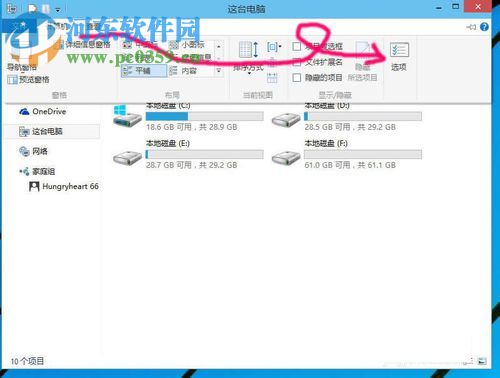Select 家庭组 in the navigation pane
The width and height of the screenshot is (500, 378).
coord(37,171)
